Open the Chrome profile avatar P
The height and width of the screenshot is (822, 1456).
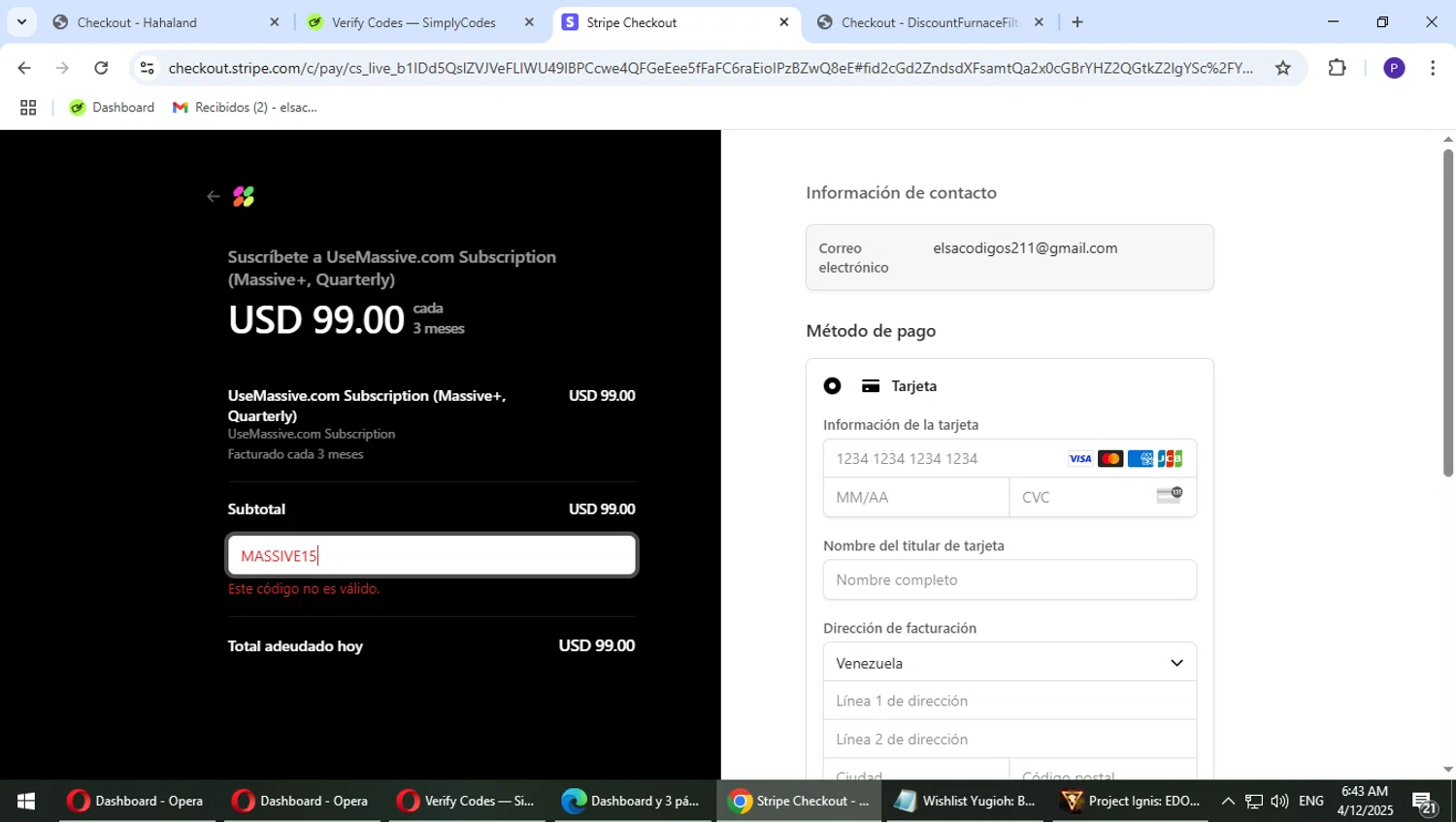click(x=1394, y=68)
